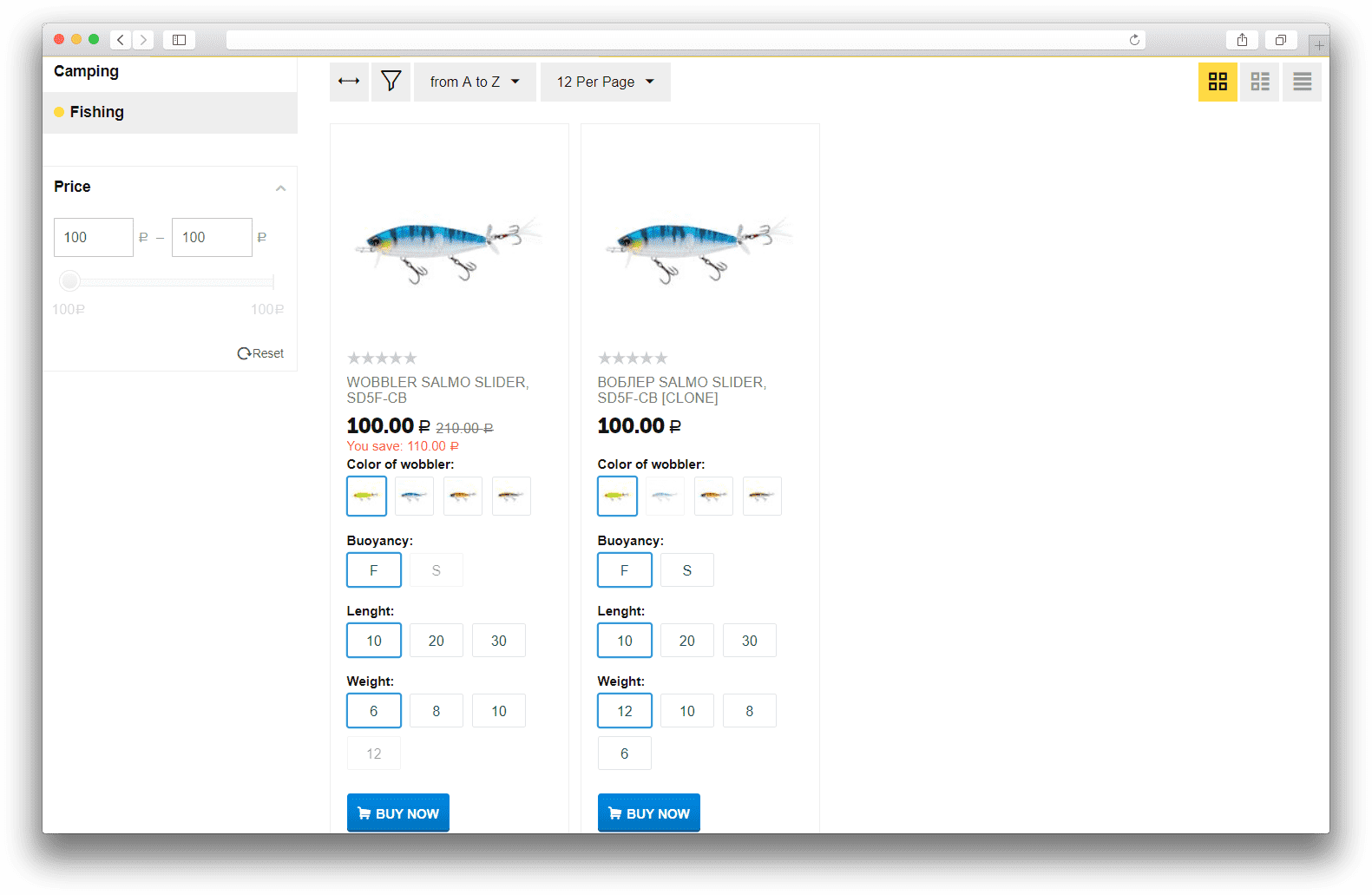Select the Fishing category
The width and height of the screenshot is (1372, 895).
[170, 112]
